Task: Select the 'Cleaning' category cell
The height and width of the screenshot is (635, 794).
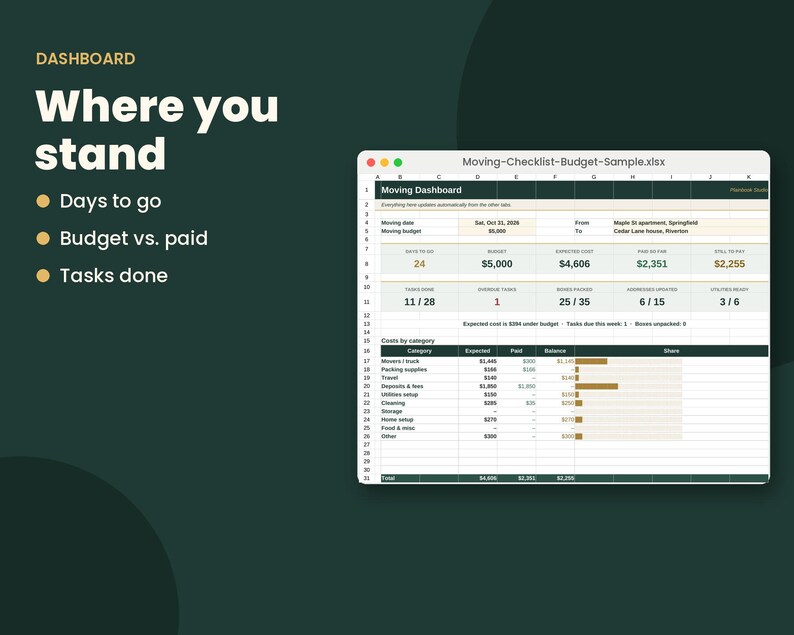Action: [x=419, y=403]
